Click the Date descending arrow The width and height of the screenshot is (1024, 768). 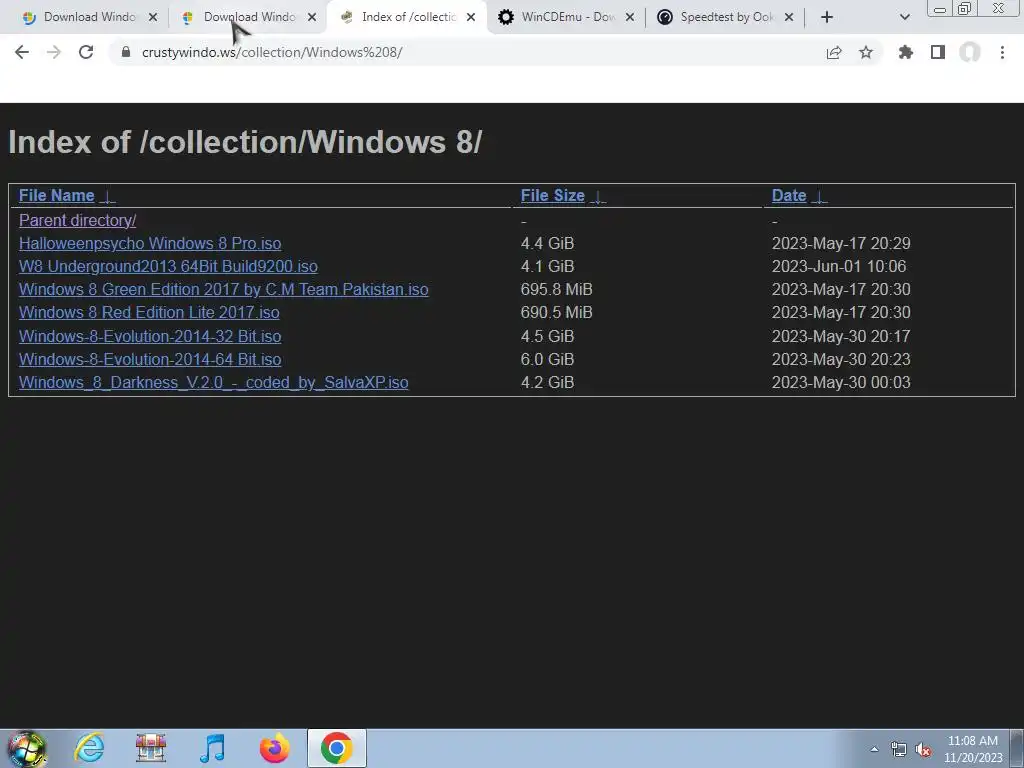pos(820,196)
